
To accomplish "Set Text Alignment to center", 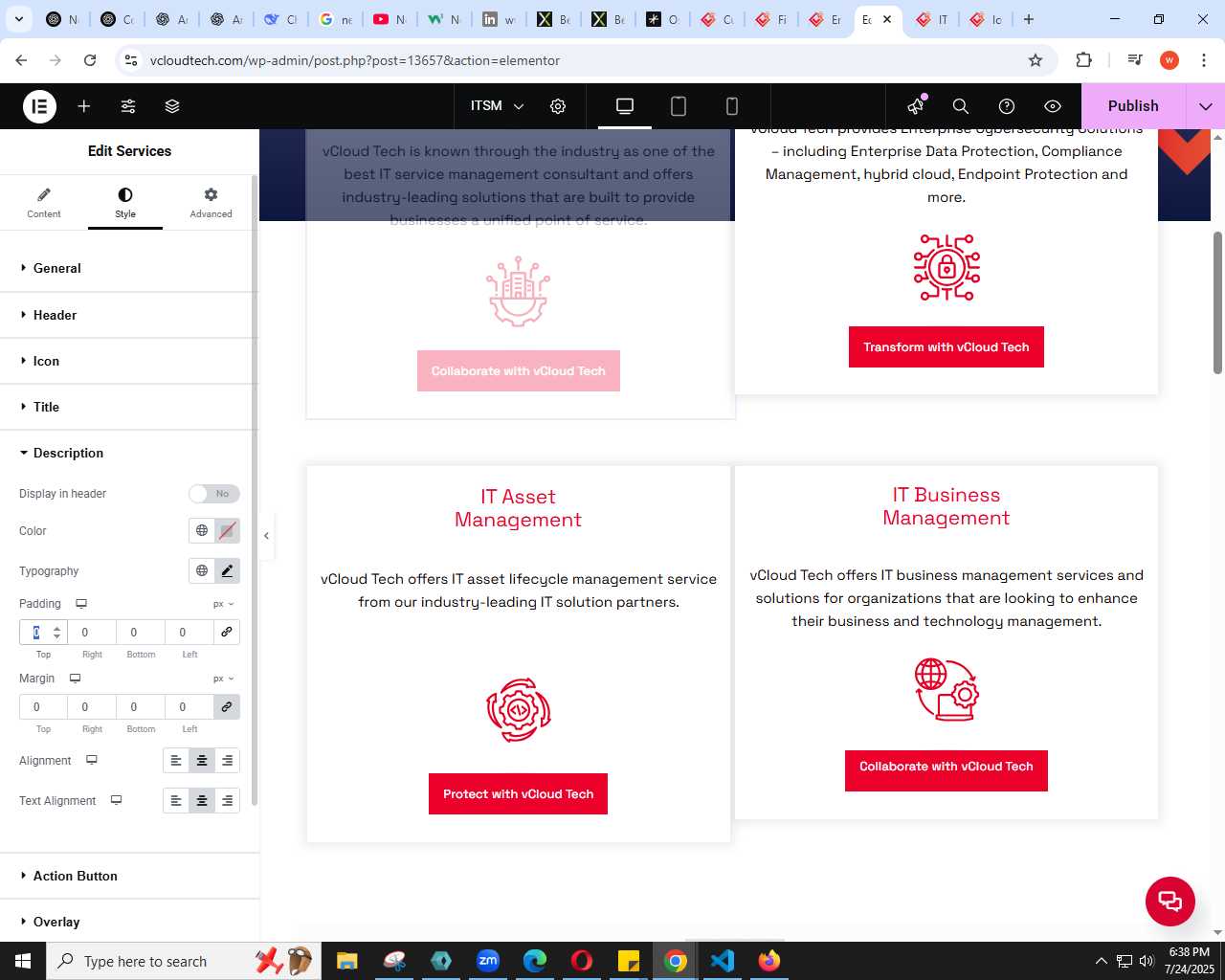I will [x=202, y=801].
